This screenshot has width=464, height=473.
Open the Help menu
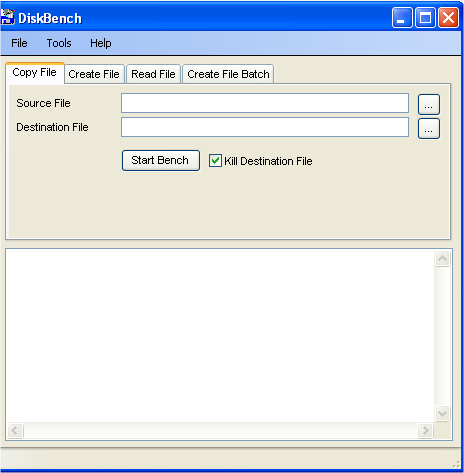101,43
